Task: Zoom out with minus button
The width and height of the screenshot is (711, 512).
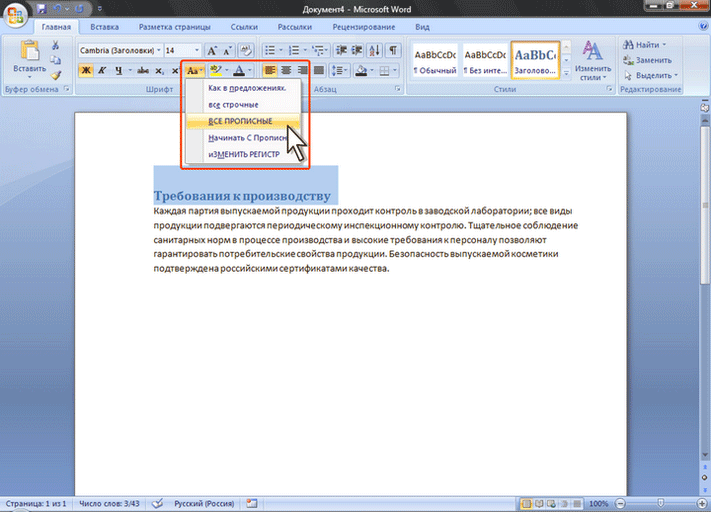Action: tap(620, 503)
